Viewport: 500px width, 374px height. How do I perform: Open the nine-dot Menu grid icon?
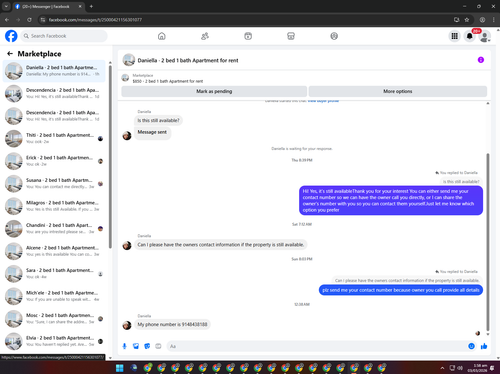pos(454,36)
